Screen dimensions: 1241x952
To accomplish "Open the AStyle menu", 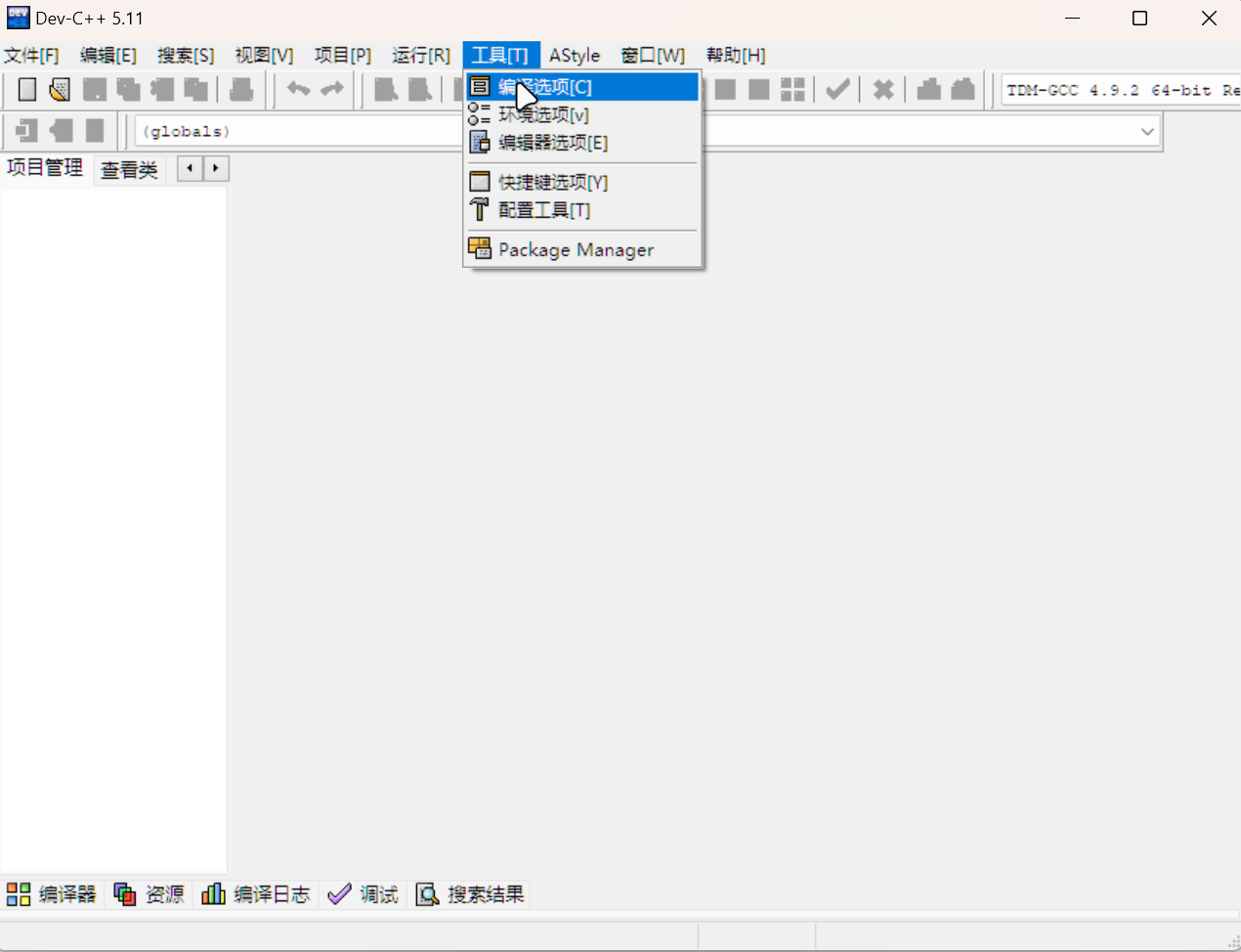I will [x=575, y=56].
